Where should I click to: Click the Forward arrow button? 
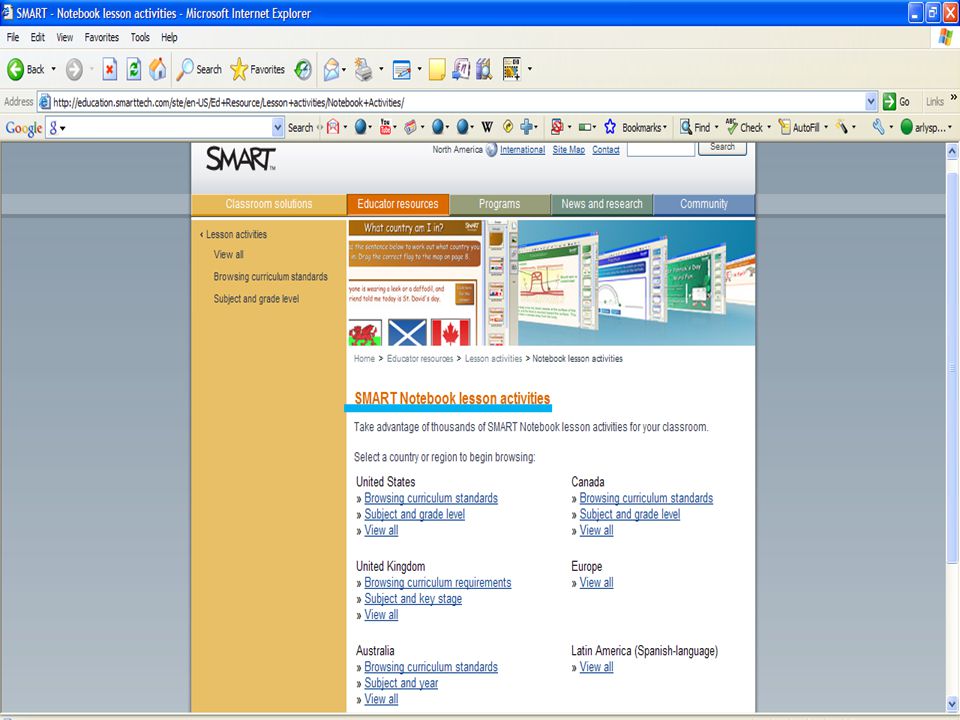pyautogui.click(x=74, y=69)
